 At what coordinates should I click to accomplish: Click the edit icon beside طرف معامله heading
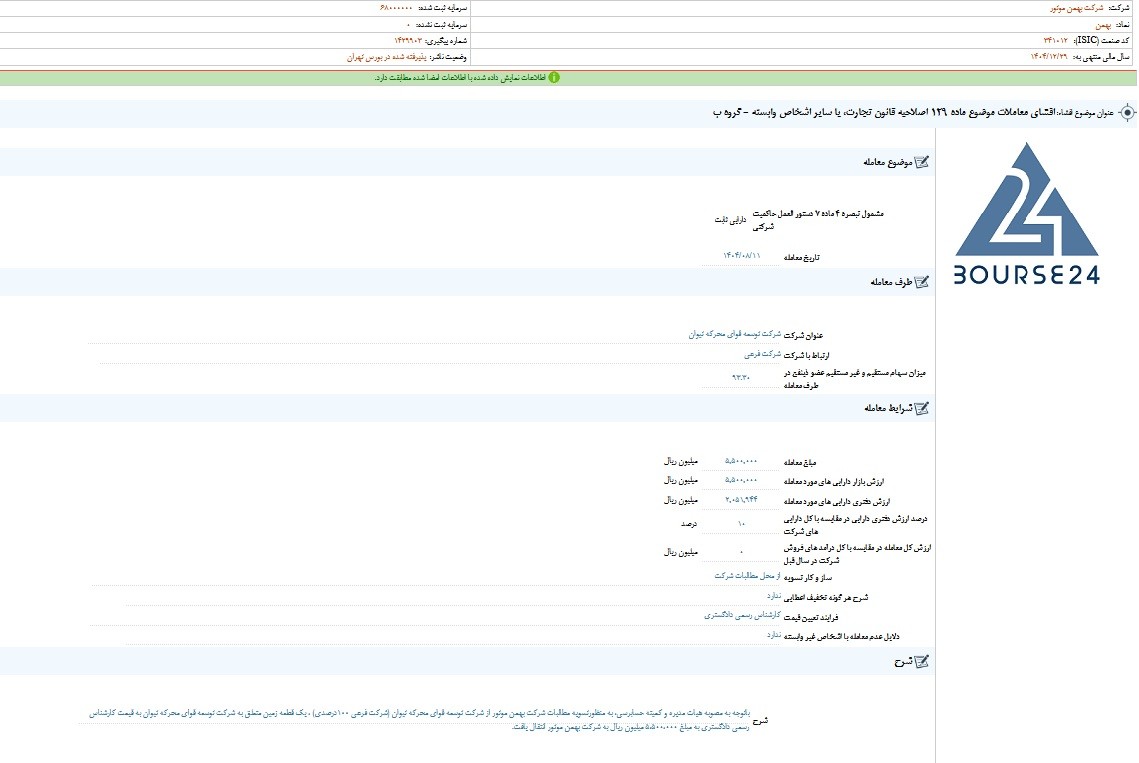tap(922, 282)
